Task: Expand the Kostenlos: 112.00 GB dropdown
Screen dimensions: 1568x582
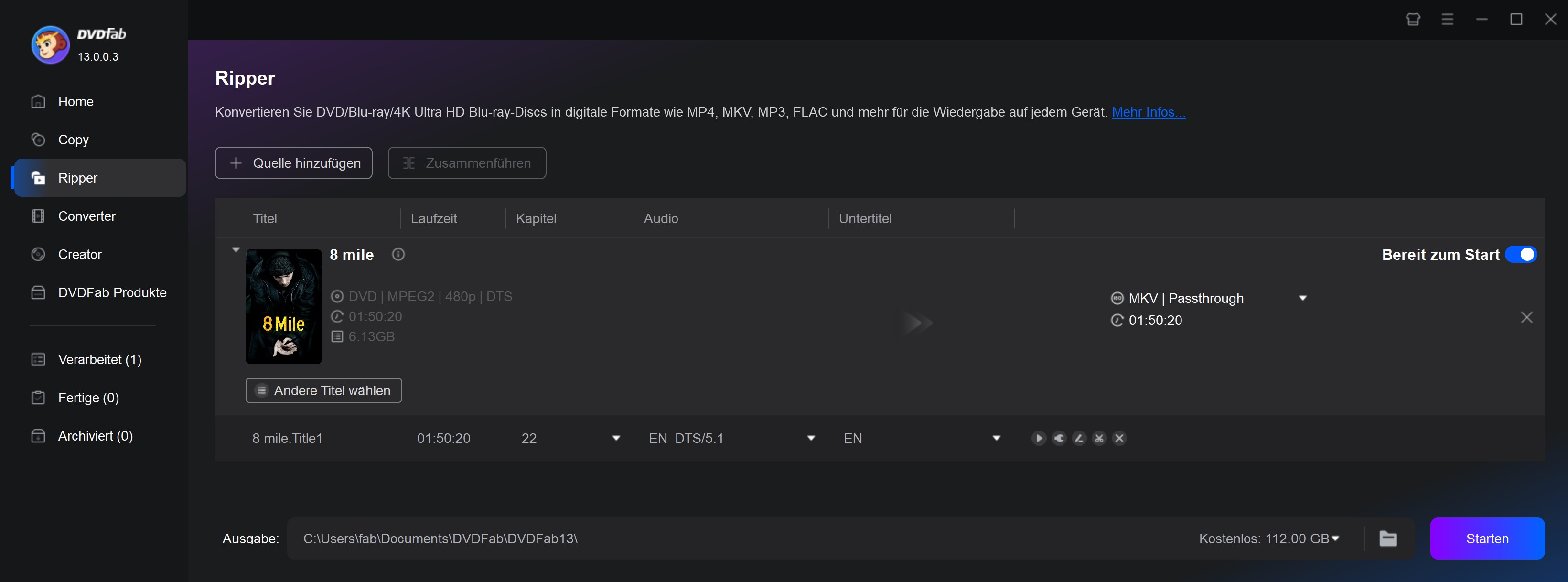Action: 1335,539
